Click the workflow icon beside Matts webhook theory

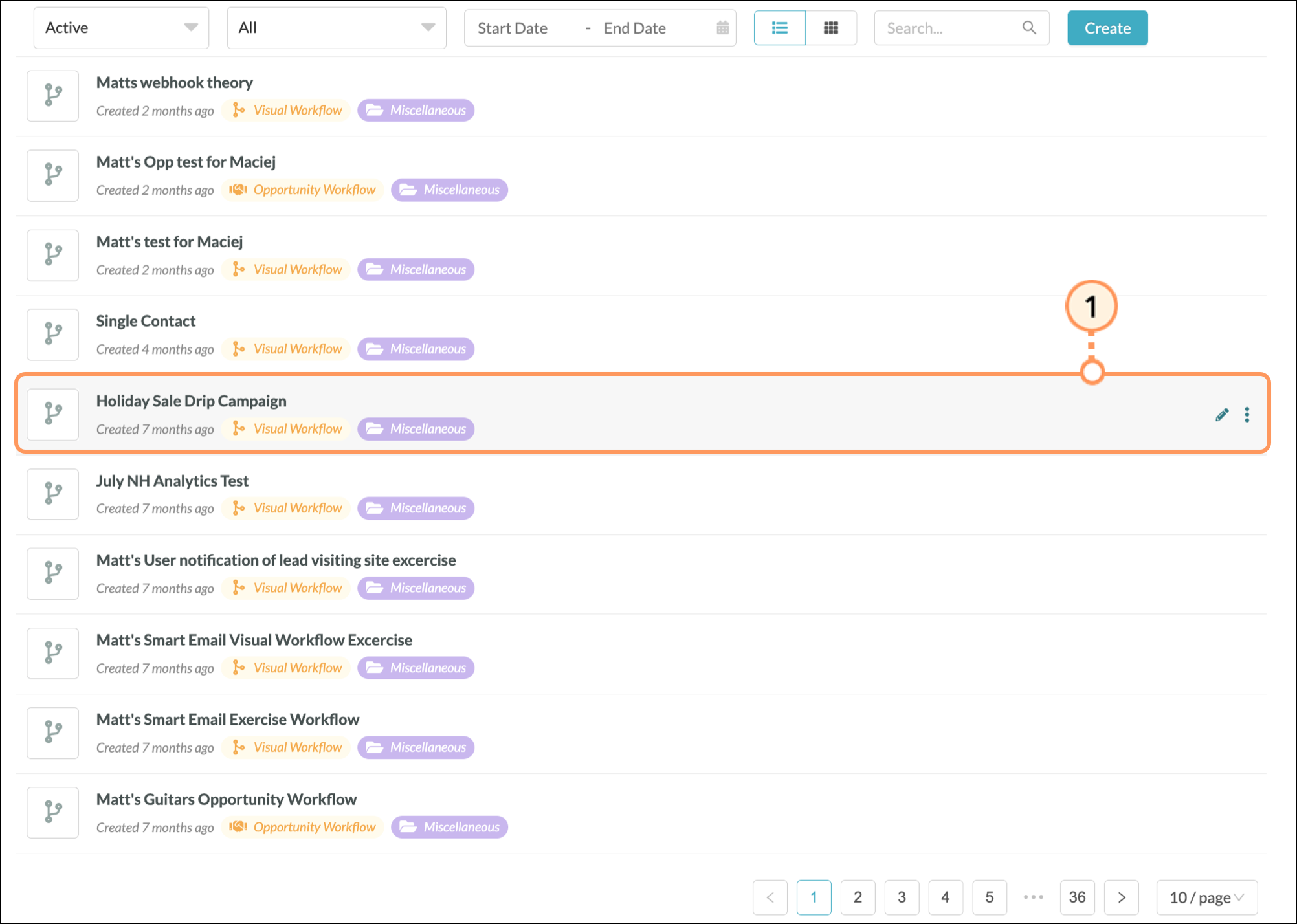pos(52,96)
